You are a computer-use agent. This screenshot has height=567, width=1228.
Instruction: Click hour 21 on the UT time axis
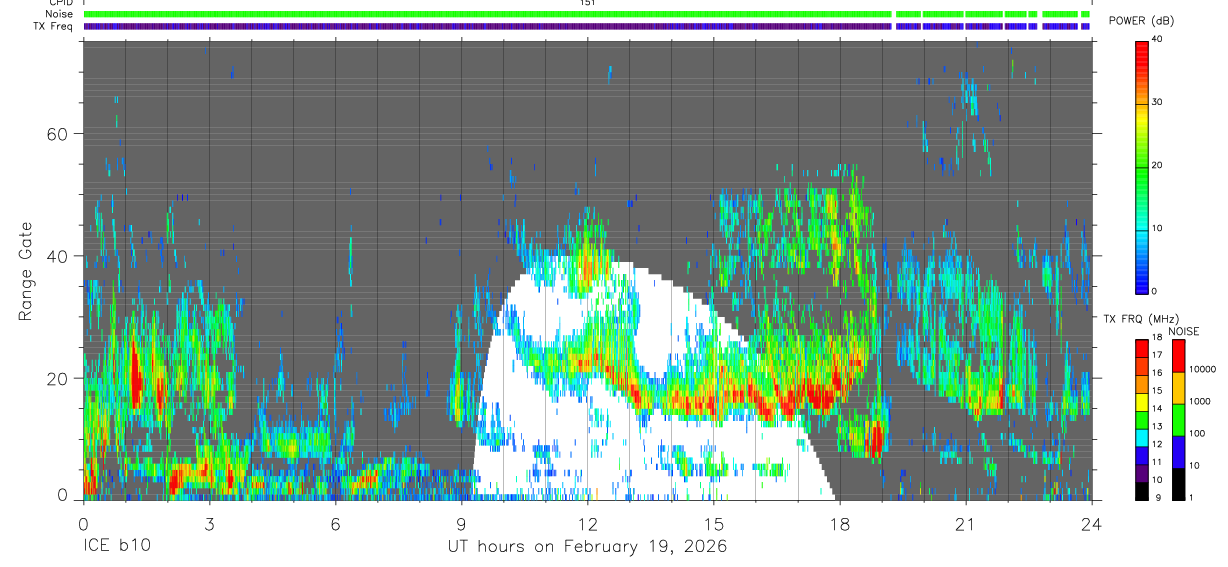coord(965,524)
